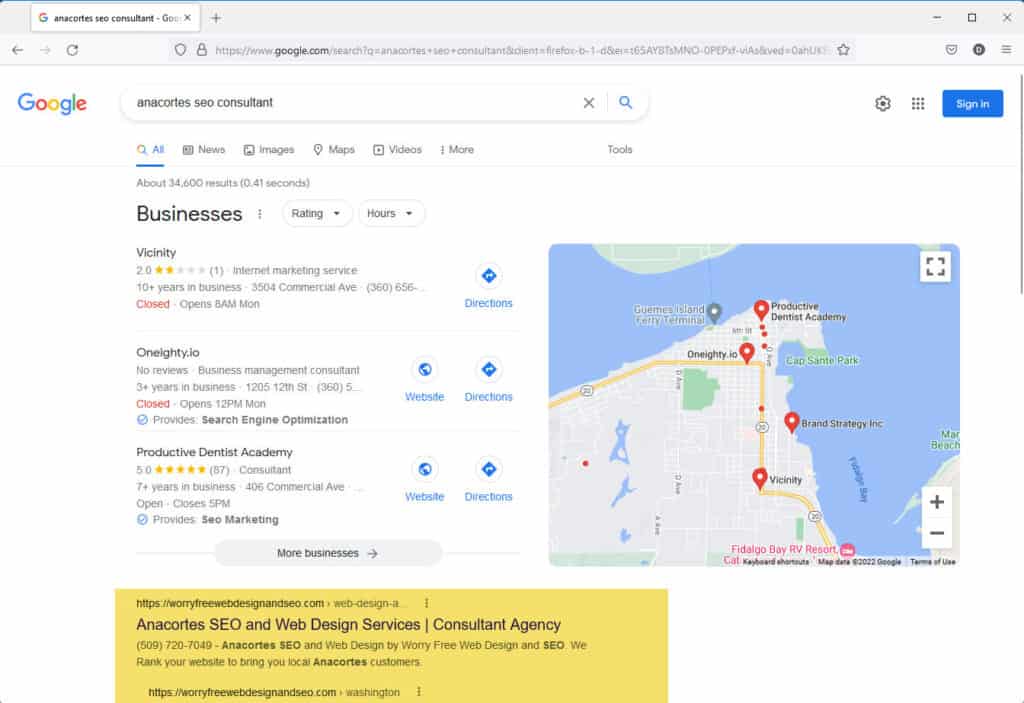Viewport: 1024px width, 703px height.
Task: Click the Brand Strategy Inc map pin
Action: (x=792, y=422)
